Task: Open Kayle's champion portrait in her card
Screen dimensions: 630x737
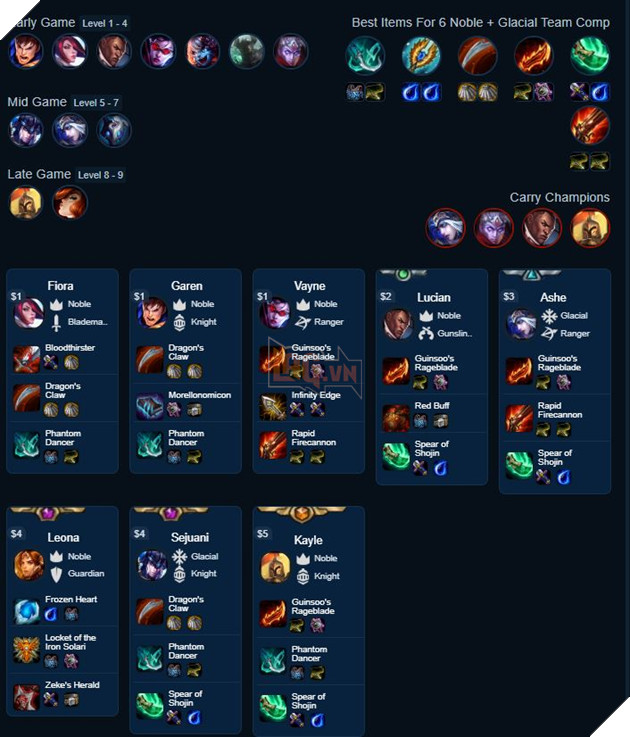Action: click(275, 567)
